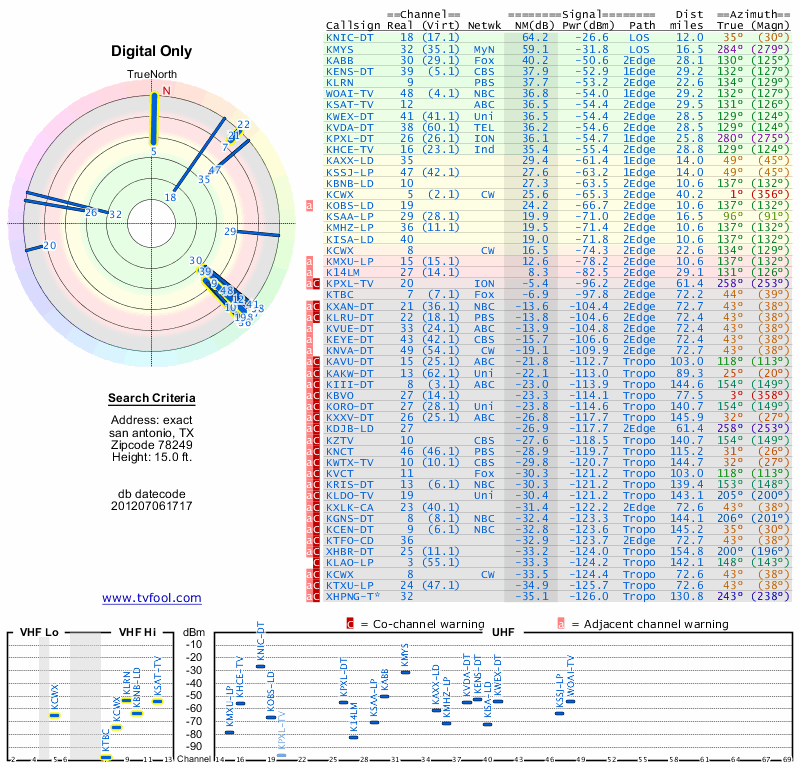The image size is (800, 768).
Task: Click the adjacent-channel badge beside KMXU-LP
Action: (x=309, y=261)
